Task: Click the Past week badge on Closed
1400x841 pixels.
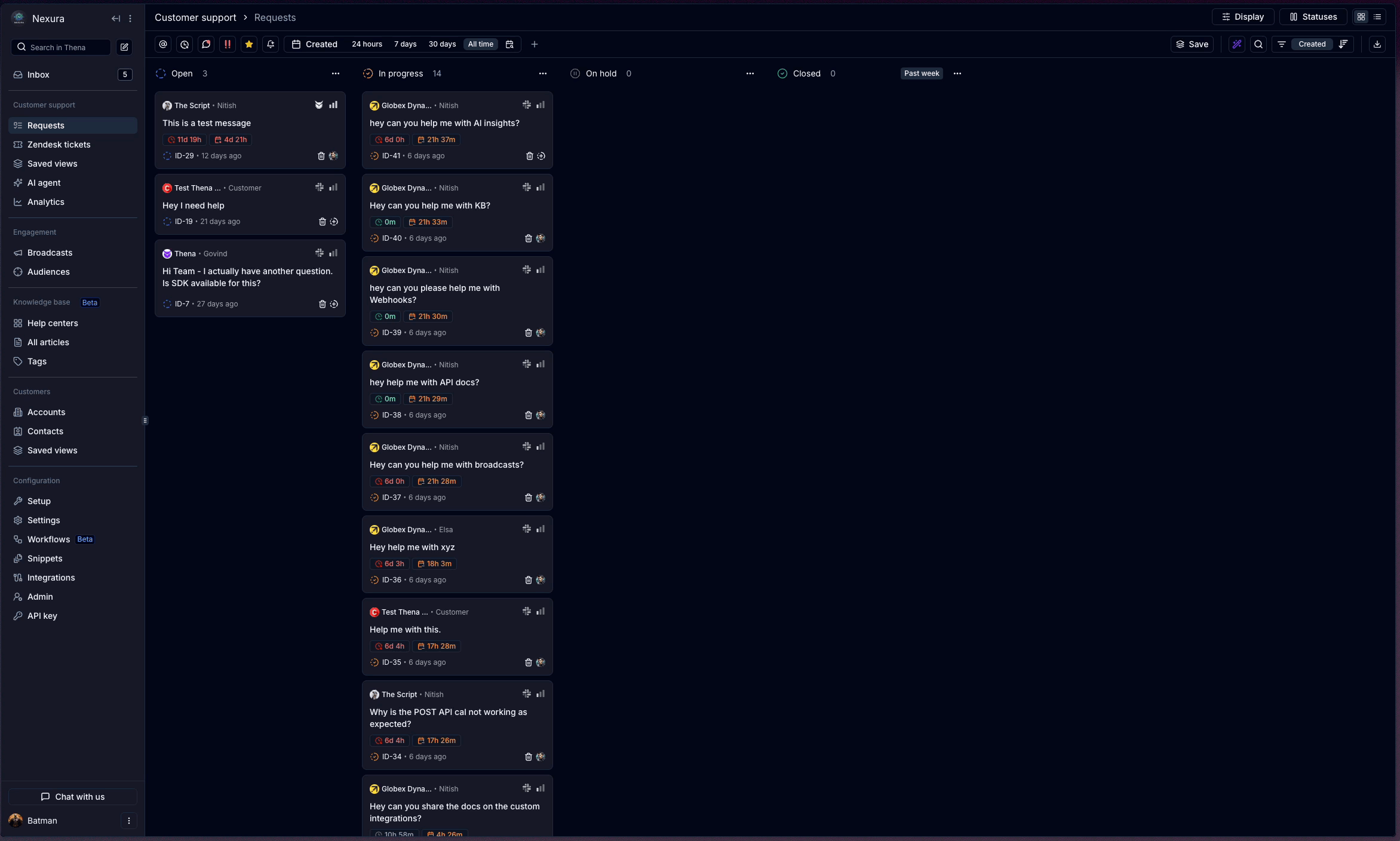Action: 921,73
